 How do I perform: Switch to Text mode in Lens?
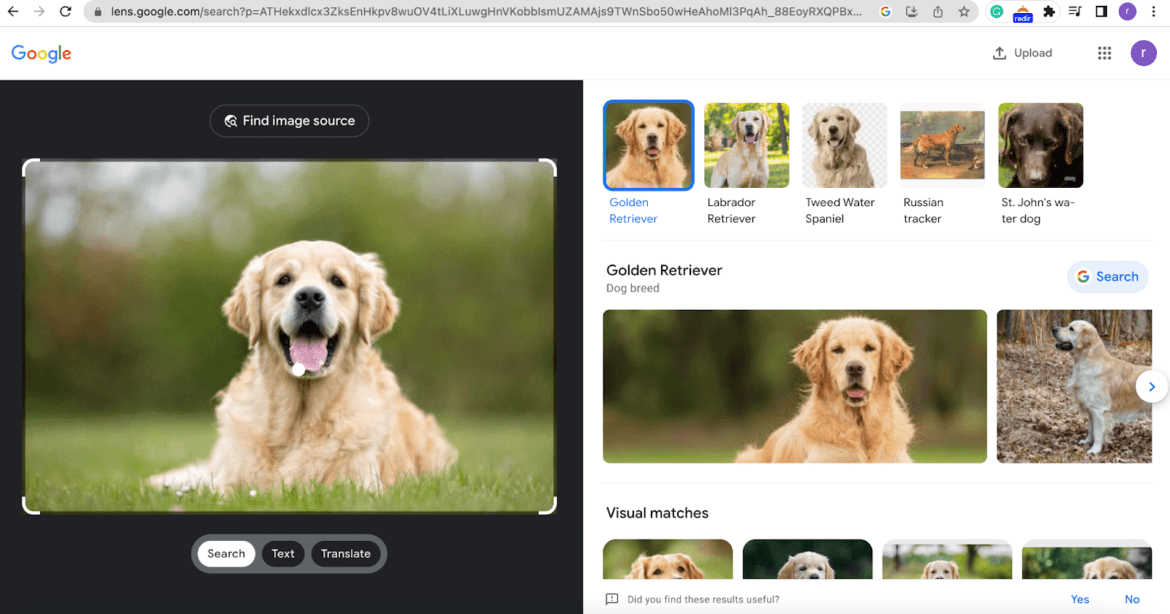pyautogui.click(x=282, y=553)
